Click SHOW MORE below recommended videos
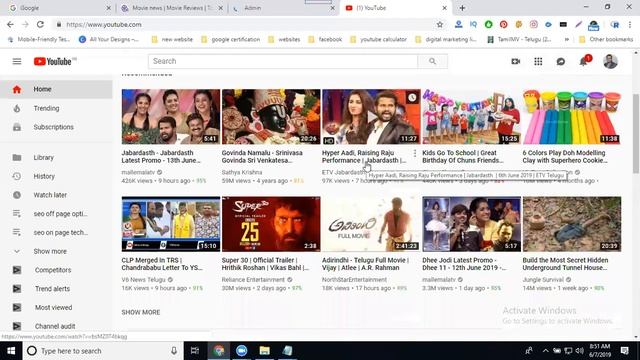Screen dimensions: 640x360 [141, 312]
